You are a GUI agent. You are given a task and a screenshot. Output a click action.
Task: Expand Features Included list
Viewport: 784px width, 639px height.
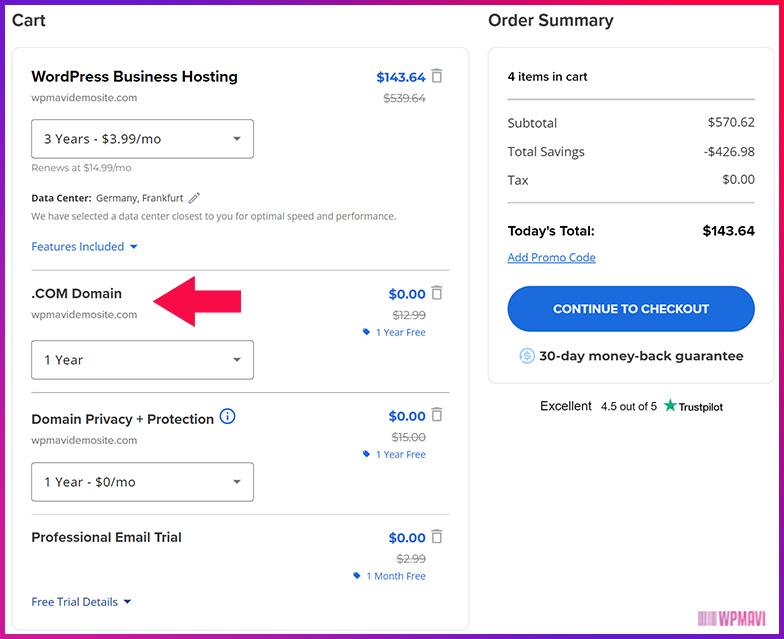(84, 247)
